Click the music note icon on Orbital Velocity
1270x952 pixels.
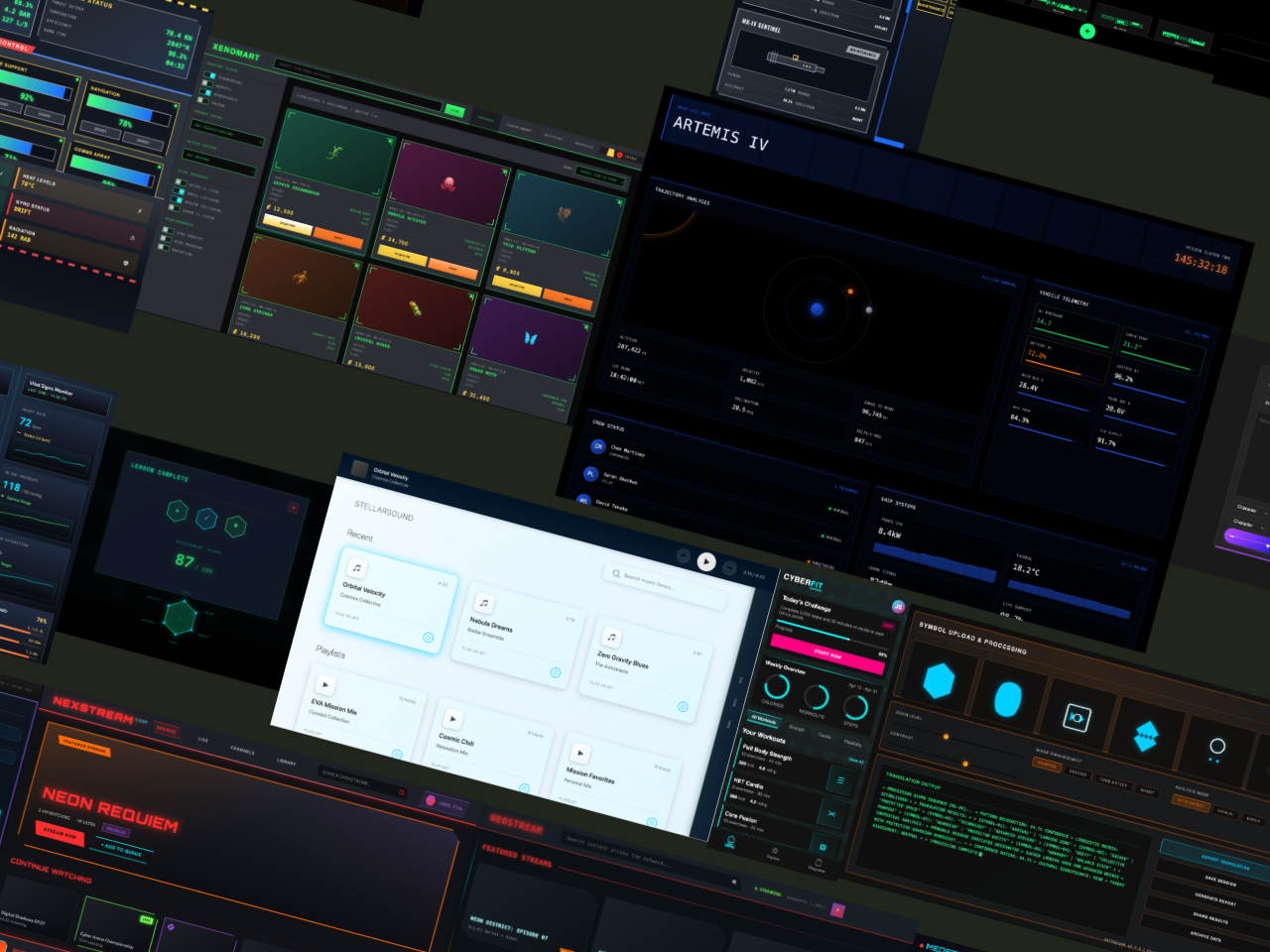coord(357,568)
